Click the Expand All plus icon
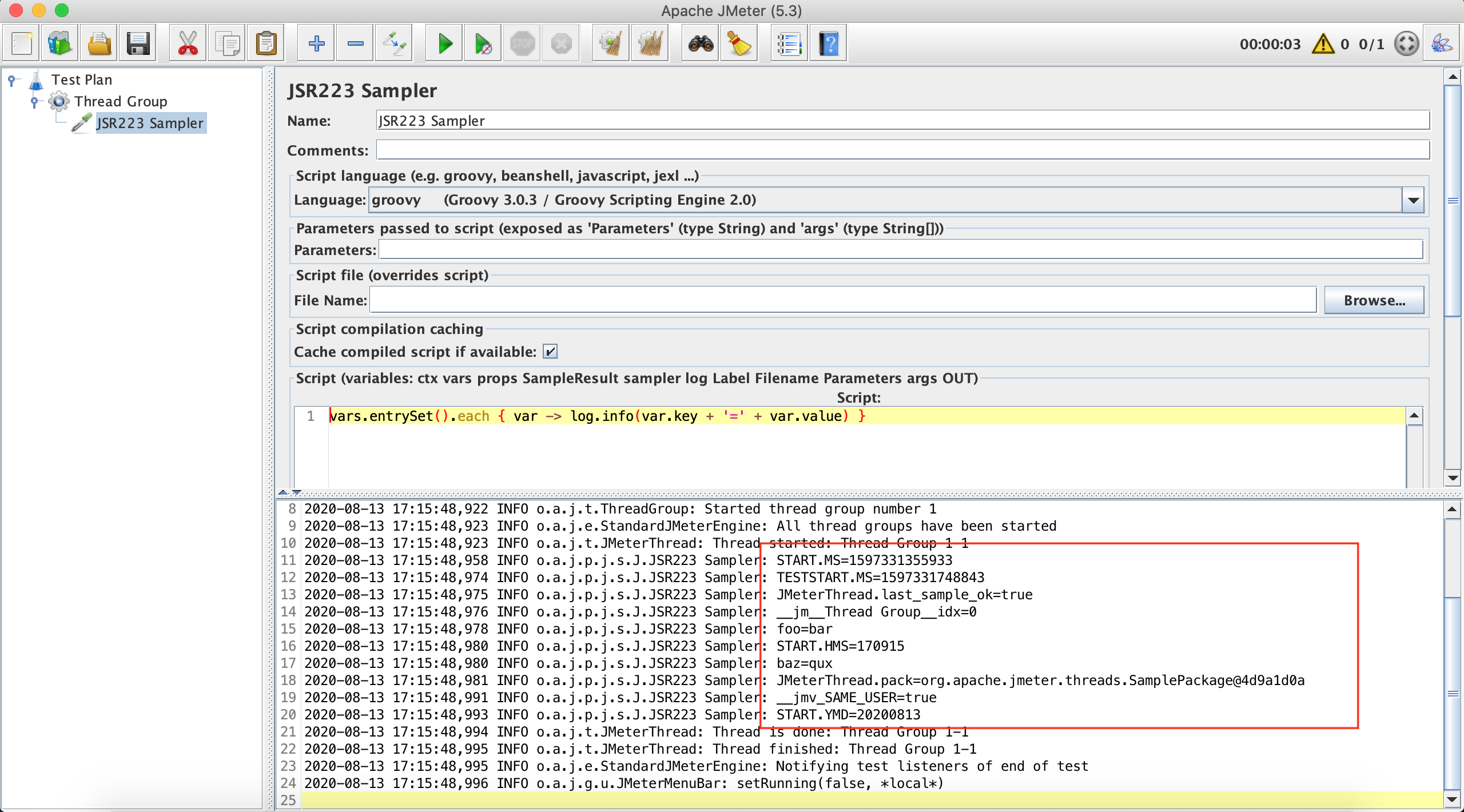Image resolution: width=1464 pixels, height=812 pixels. (x=316, y=43)
